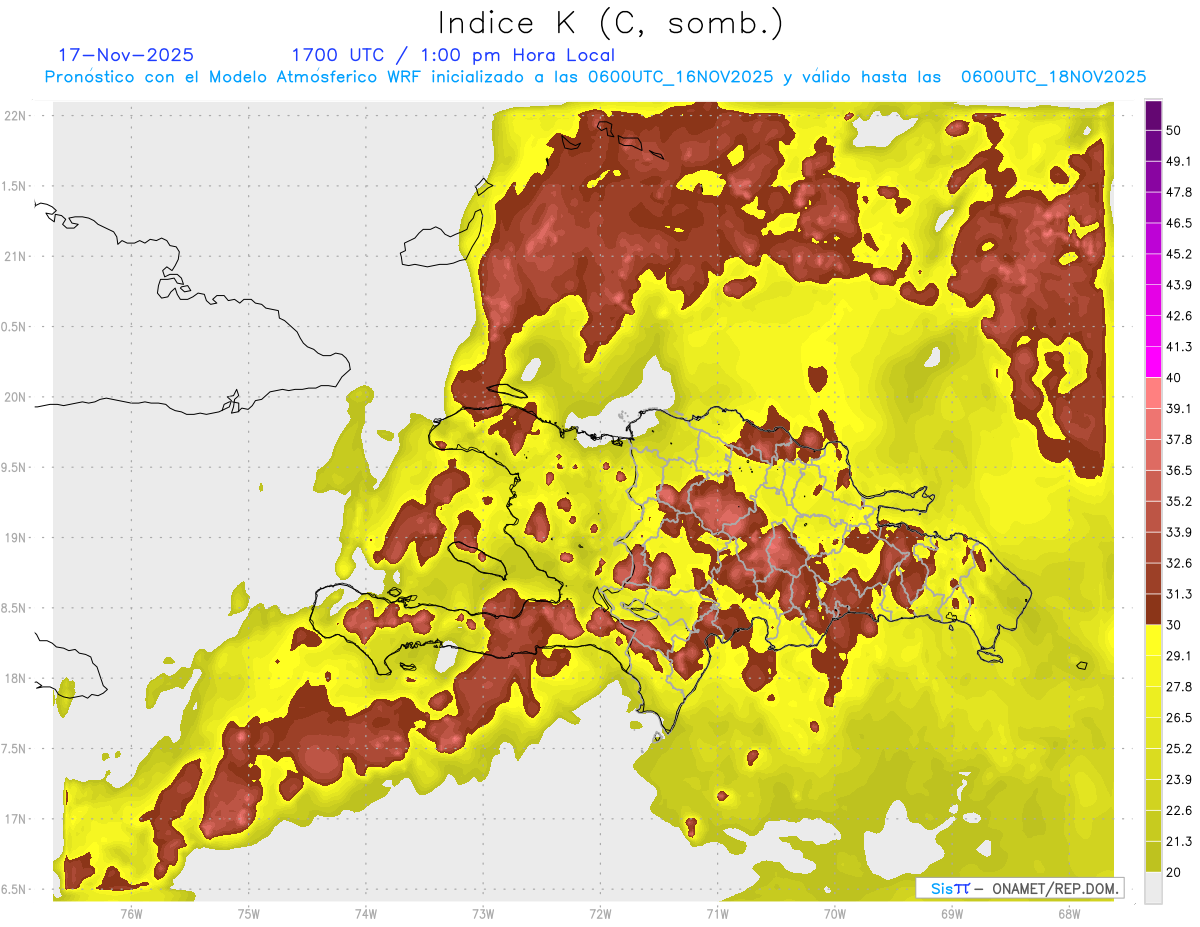Click the '72W' longitude label

[600, 913]
